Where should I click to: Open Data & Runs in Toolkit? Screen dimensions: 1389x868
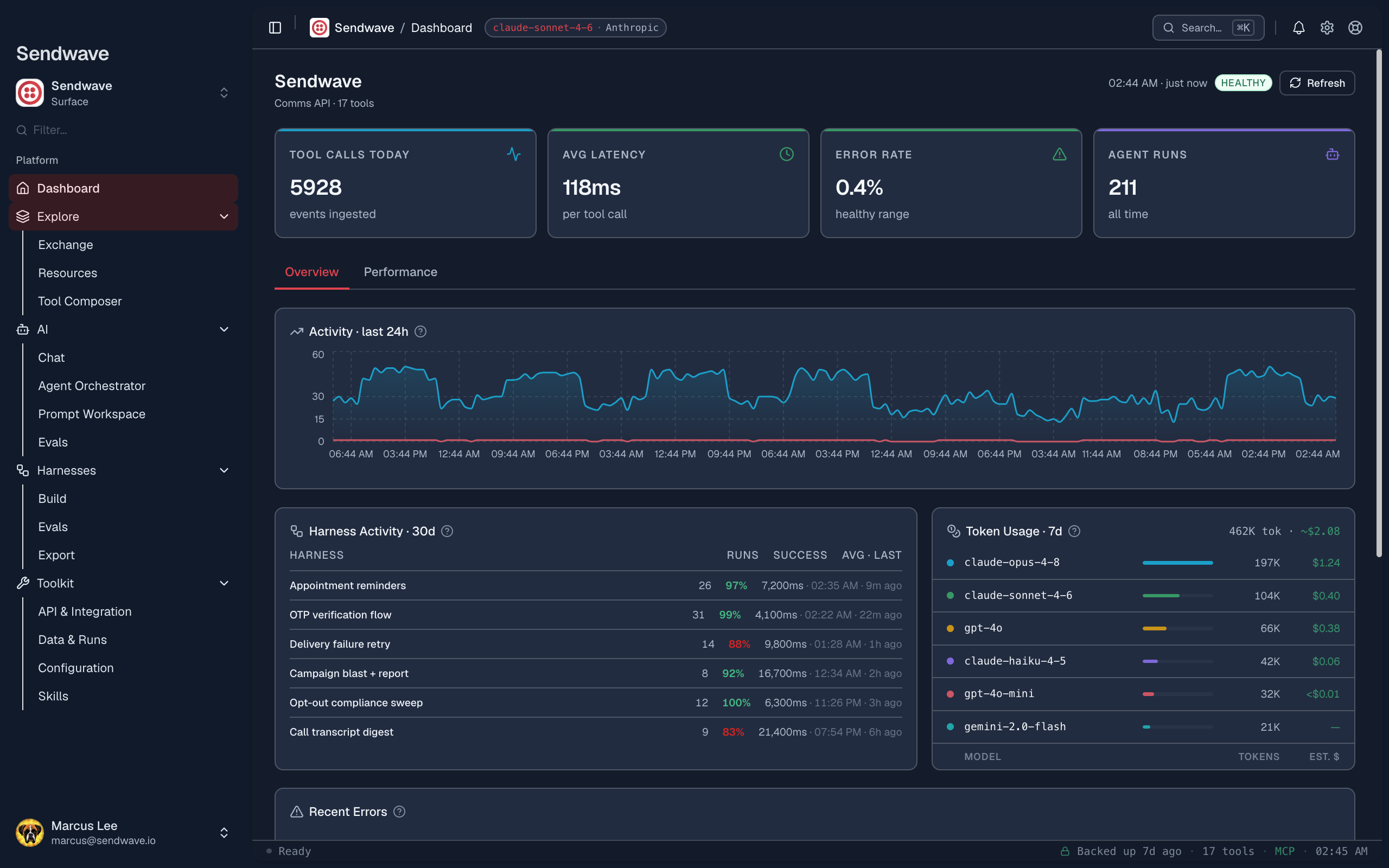click(72, 640)
